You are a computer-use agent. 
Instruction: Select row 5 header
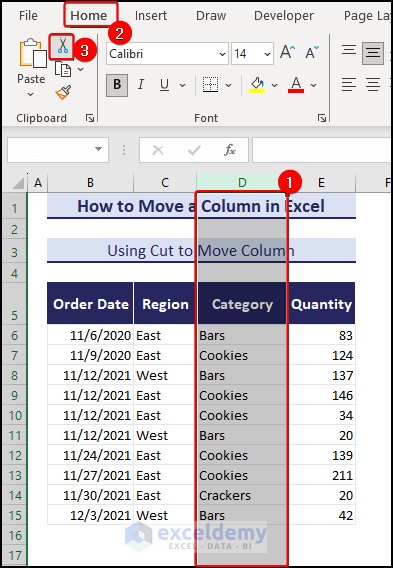[x=14, y=304]
